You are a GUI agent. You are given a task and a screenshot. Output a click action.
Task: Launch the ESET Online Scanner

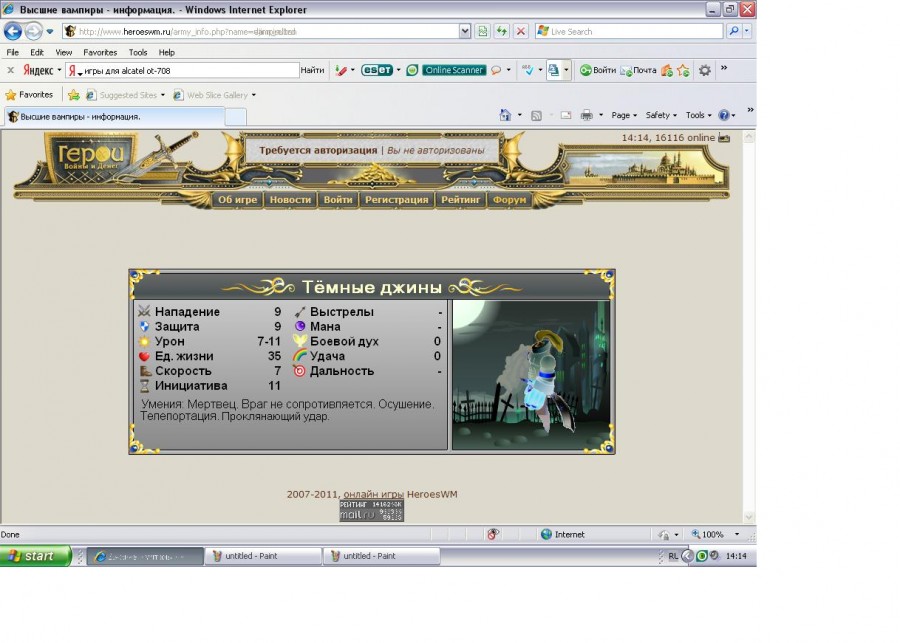tap(453, 70)
